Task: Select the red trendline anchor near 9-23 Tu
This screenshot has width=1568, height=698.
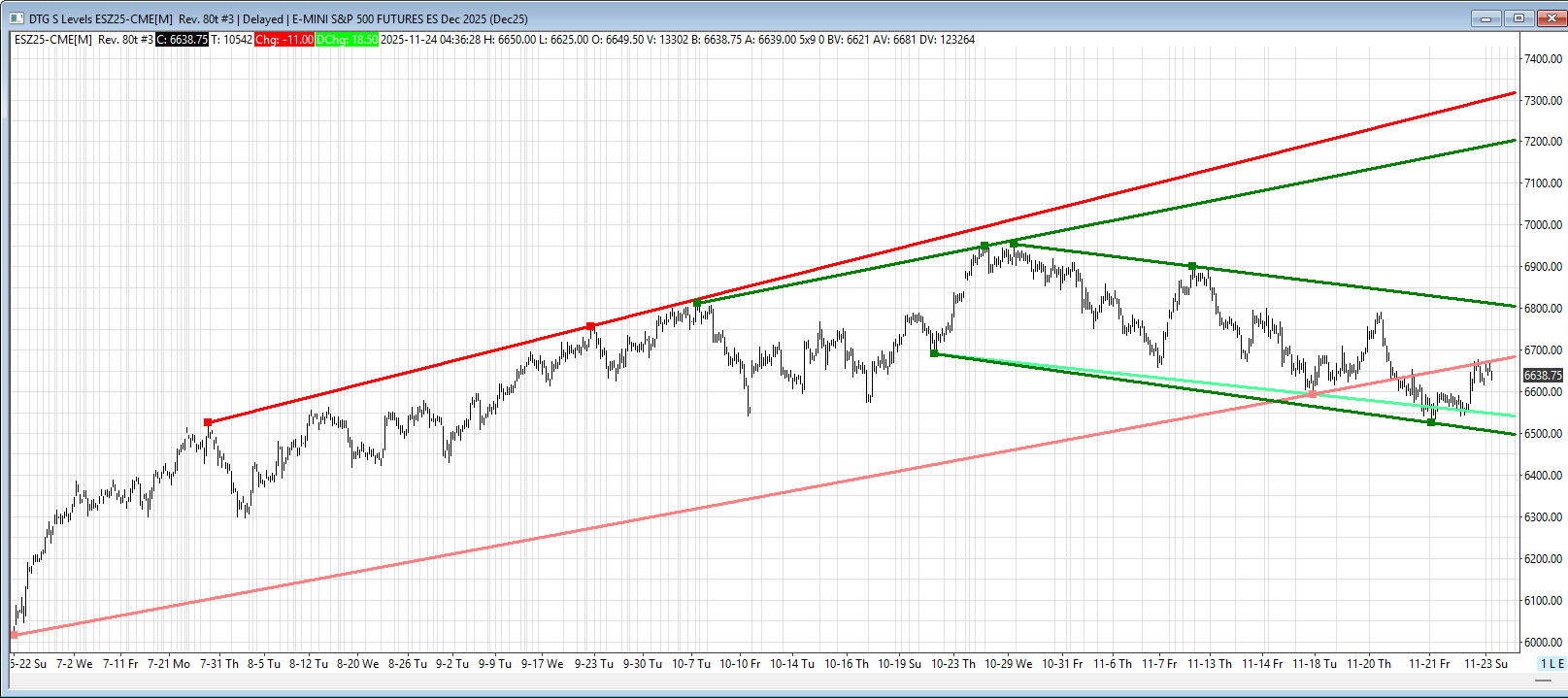Action: 591,326
